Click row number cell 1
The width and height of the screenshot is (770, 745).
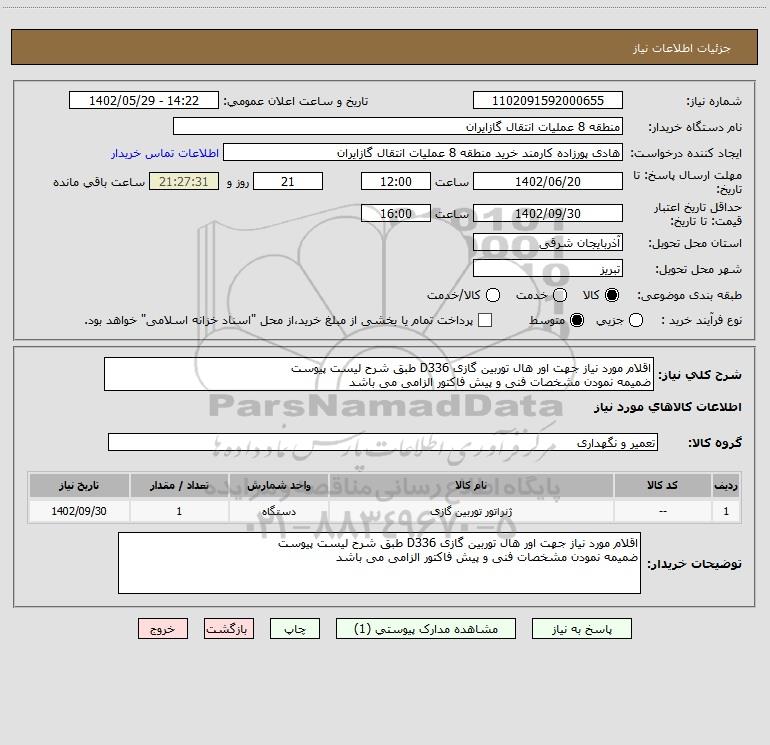coord(726,511)
